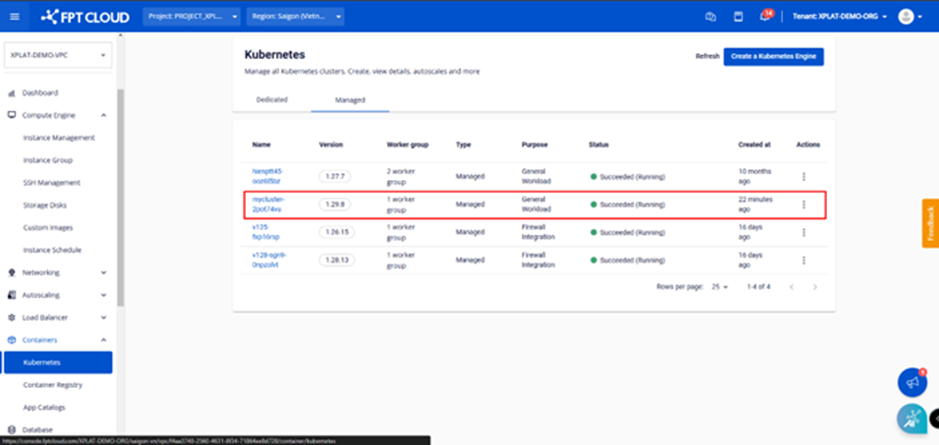Expand the Networking sidebar section
Image resolution: width=939 pixels, height=445 pixels.
[104, 272]
